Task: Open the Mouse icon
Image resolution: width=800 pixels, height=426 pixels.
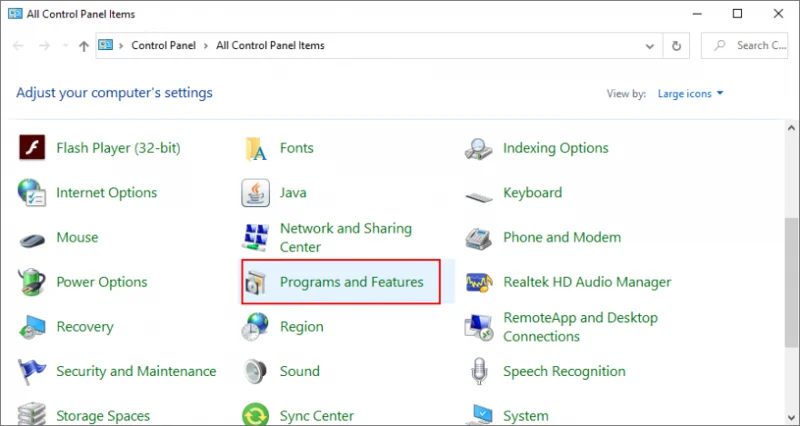Action: 32,239
